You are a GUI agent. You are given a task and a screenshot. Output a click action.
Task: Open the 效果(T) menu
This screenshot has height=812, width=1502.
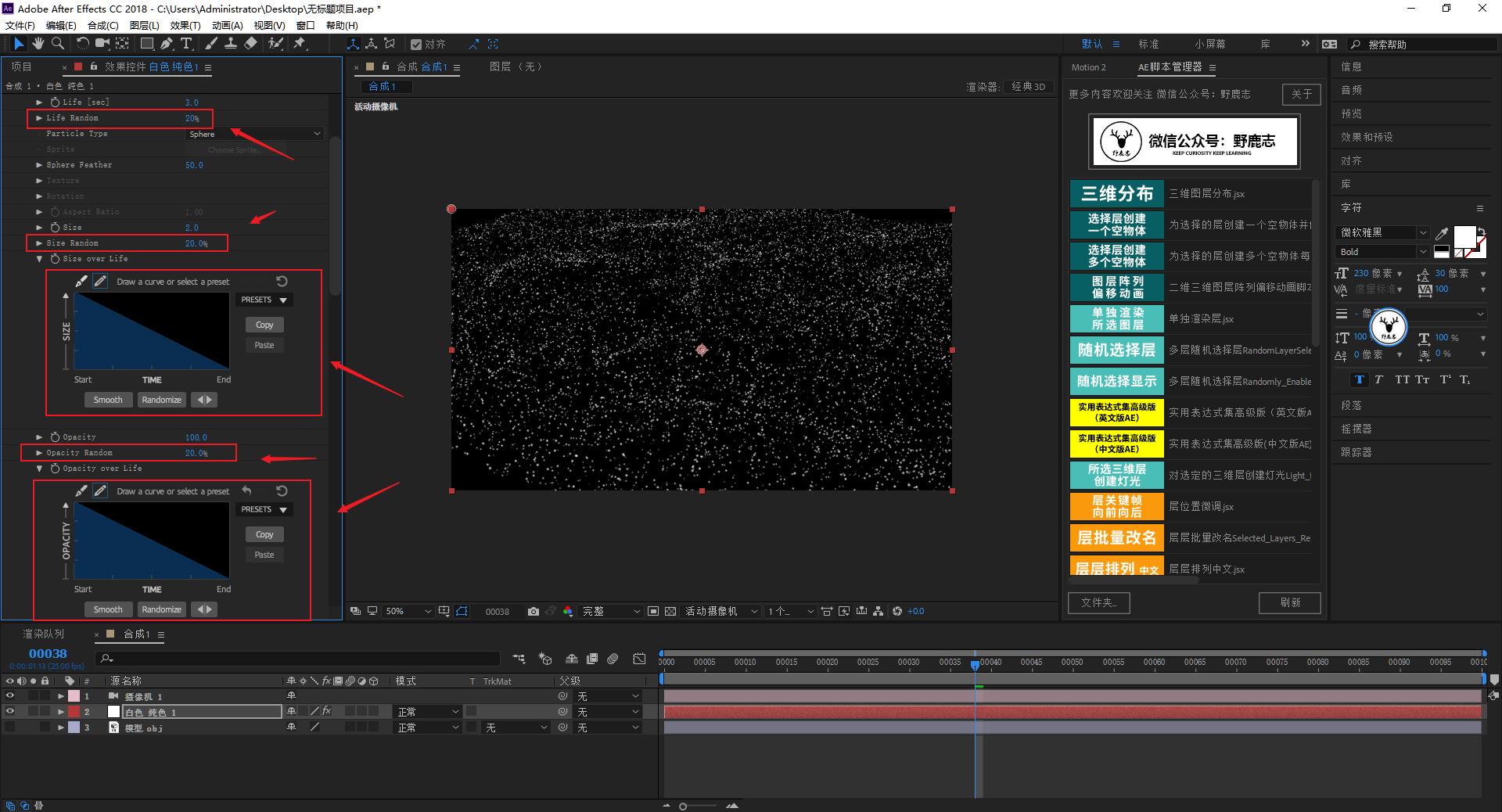click(x=185, y=25)
